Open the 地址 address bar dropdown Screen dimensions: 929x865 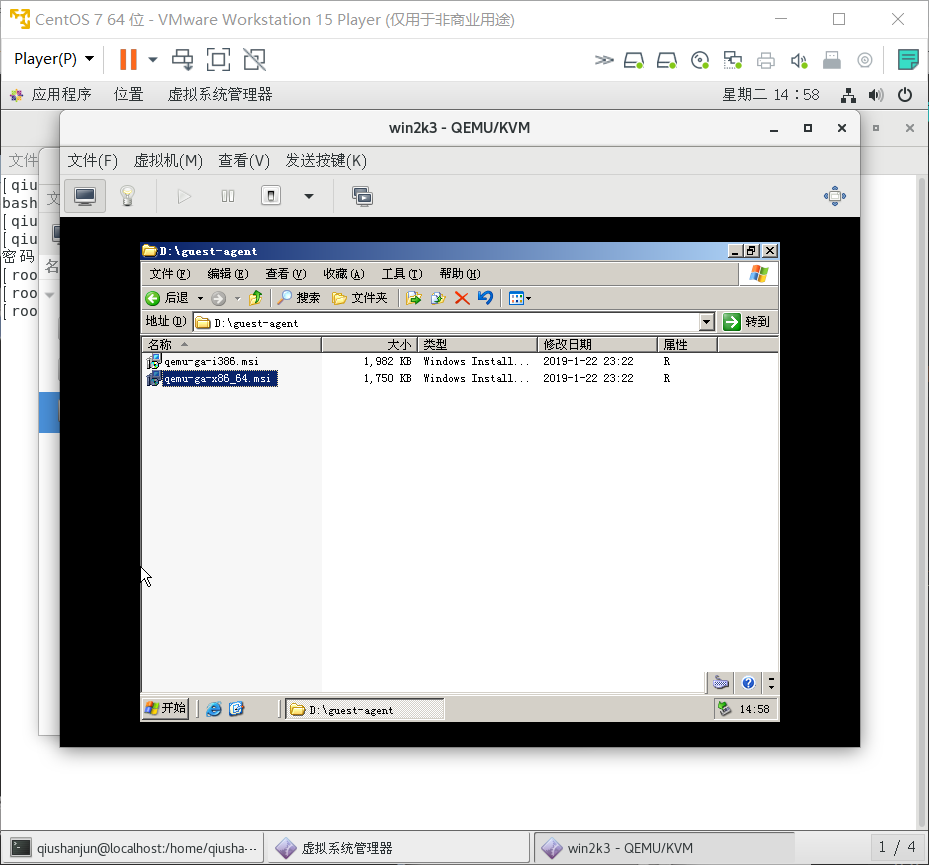pyautogui.click(x=707, y=321)
